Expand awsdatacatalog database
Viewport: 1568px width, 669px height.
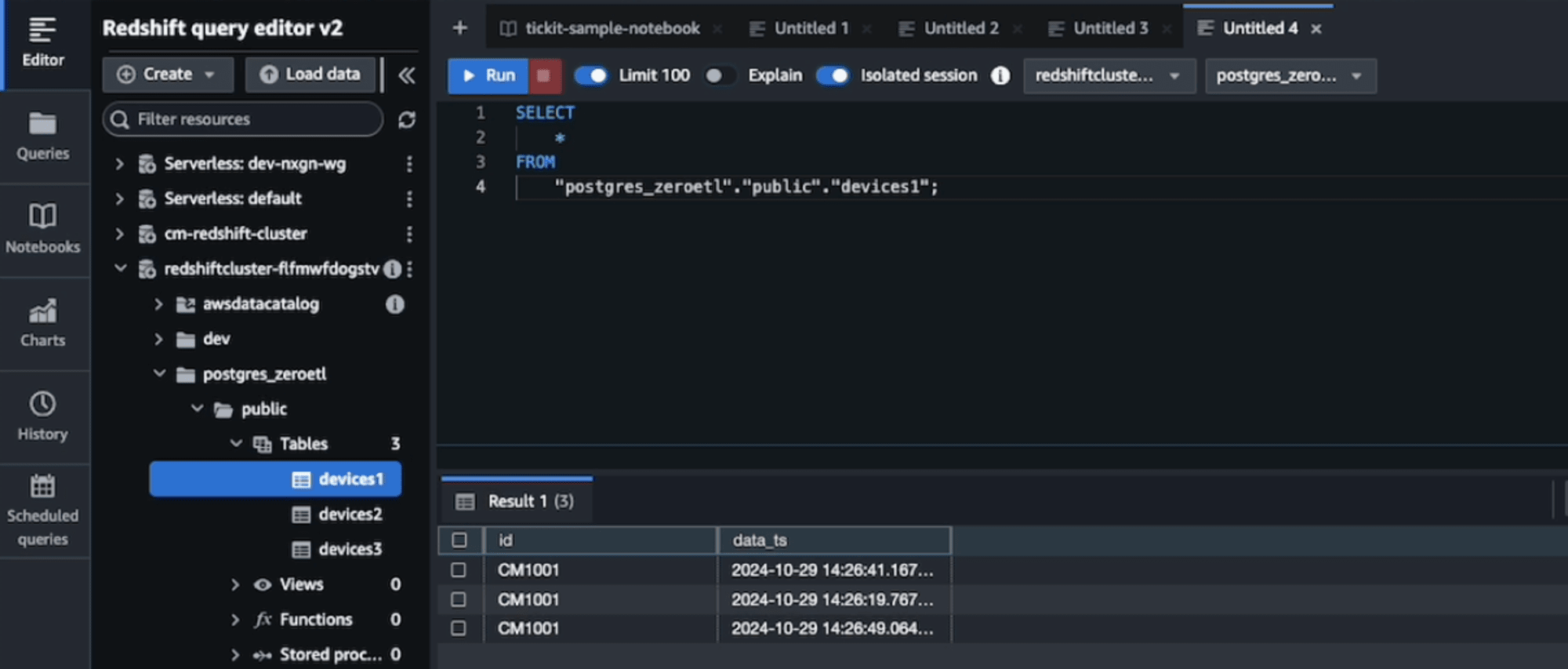coord(158,304)
